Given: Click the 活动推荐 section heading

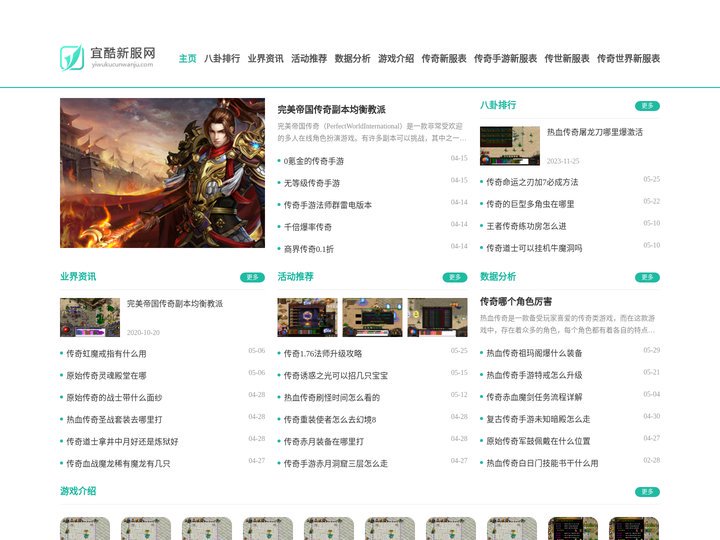Looking at the screenshot, I should click(295, 276).
